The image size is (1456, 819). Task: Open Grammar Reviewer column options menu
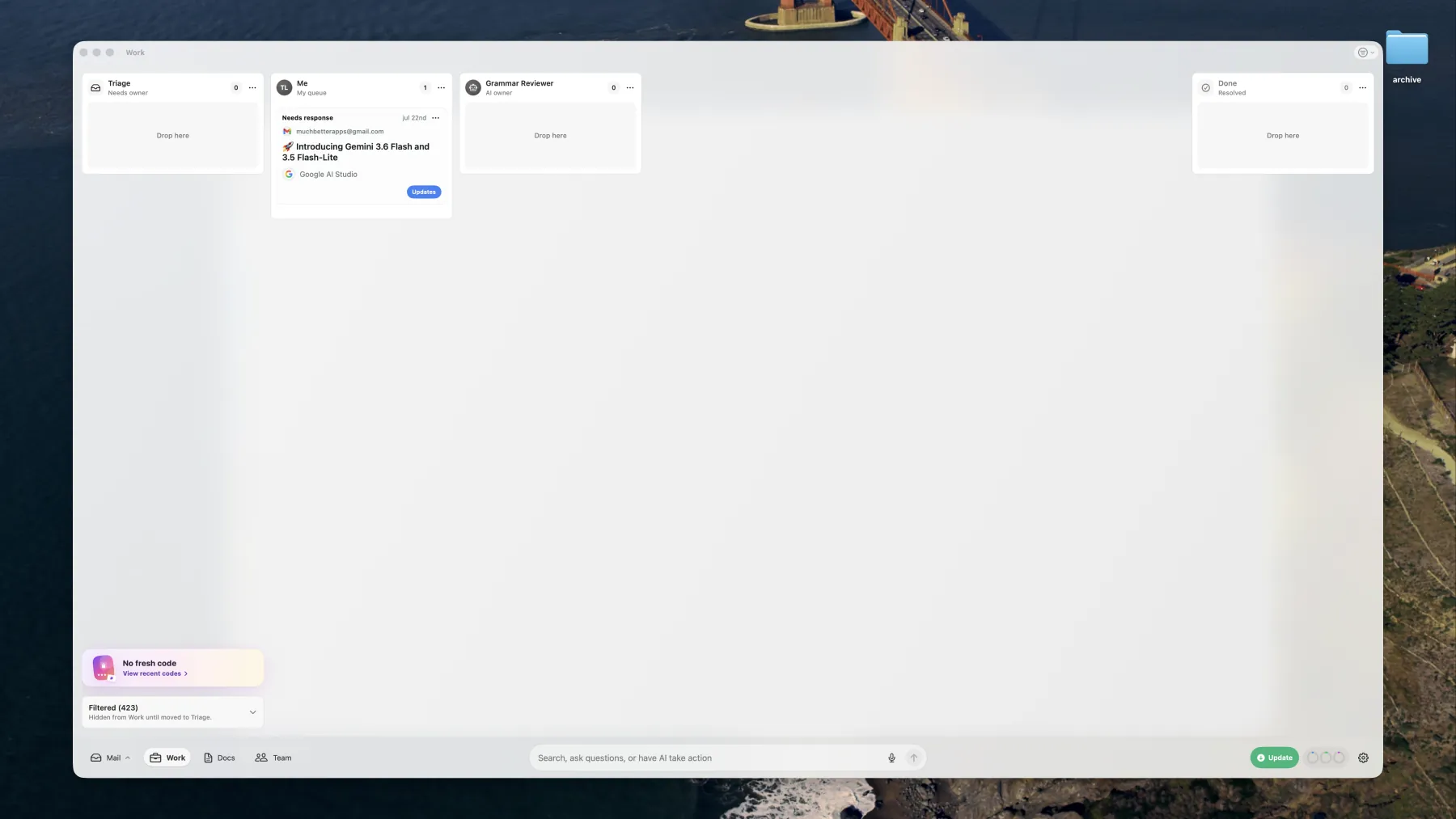[x=630, y=88]
